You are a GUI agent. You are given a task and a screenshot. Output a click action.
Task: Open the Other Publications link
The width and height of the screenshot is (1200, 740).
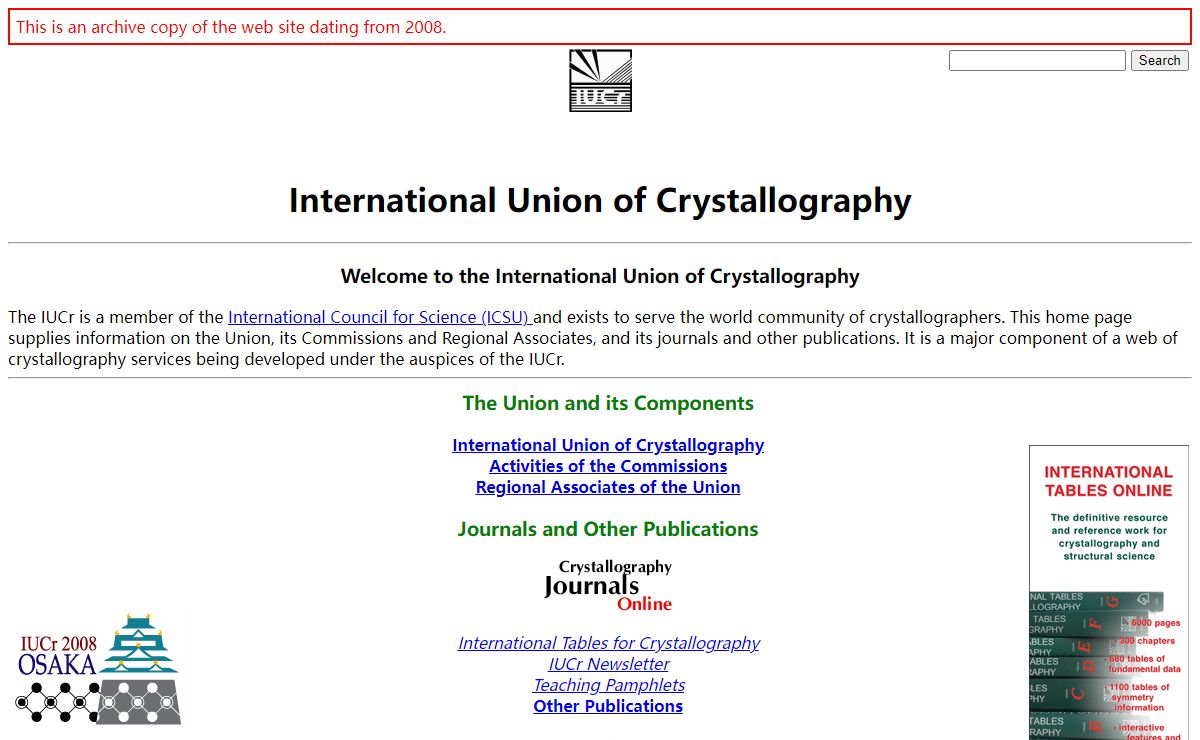click(x=608, y=706)
